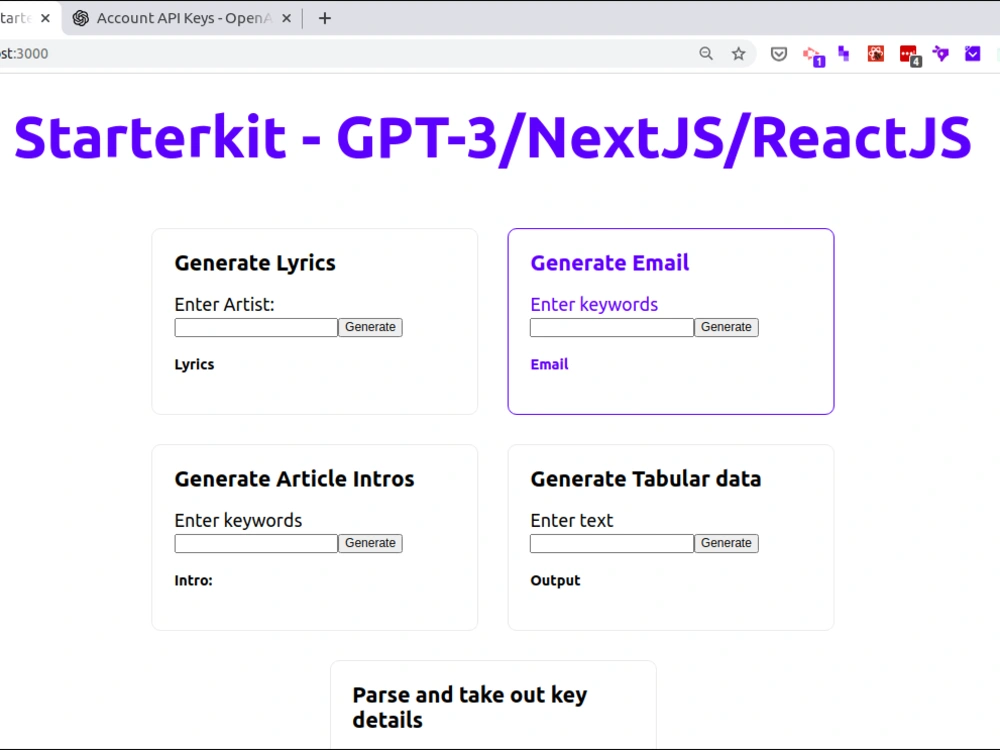This screenshot has height=750, width=1000.
Task: Click the red square extension icon
Action: (x=875, y=53)
